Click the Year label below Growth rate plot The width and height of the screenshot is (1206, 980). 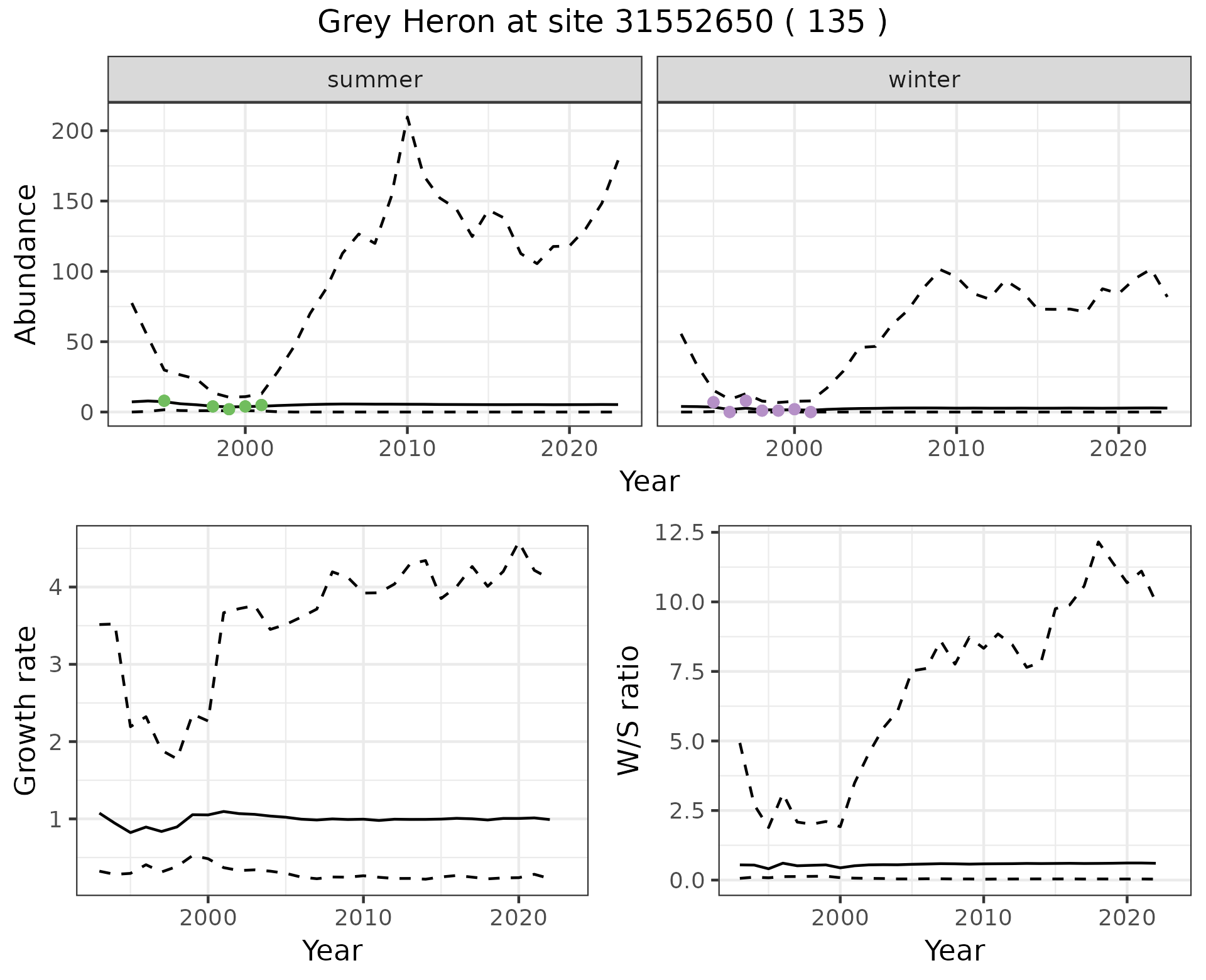point(332,950)
